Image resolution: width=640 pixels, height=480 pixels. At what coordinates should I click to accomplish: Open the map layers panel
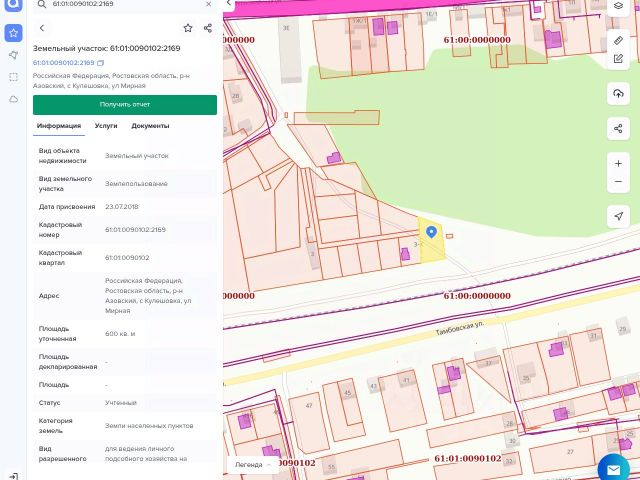pyautogui.click(x=618, y=6)
